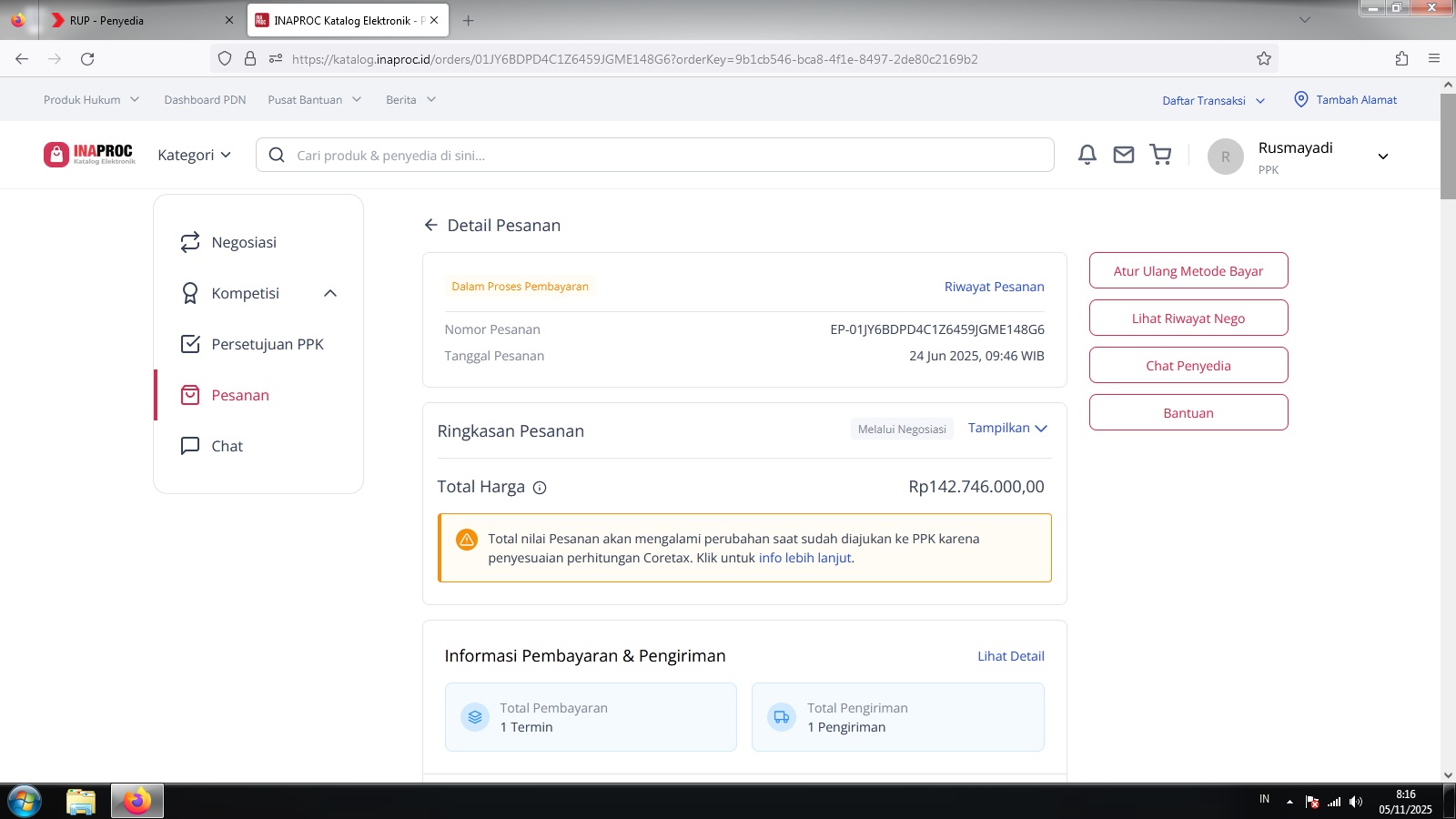1456x819 pixels.
Task: Open the Daftar Transaksi dropdown
Action: pyautogui.click(x=1213, y=101)
